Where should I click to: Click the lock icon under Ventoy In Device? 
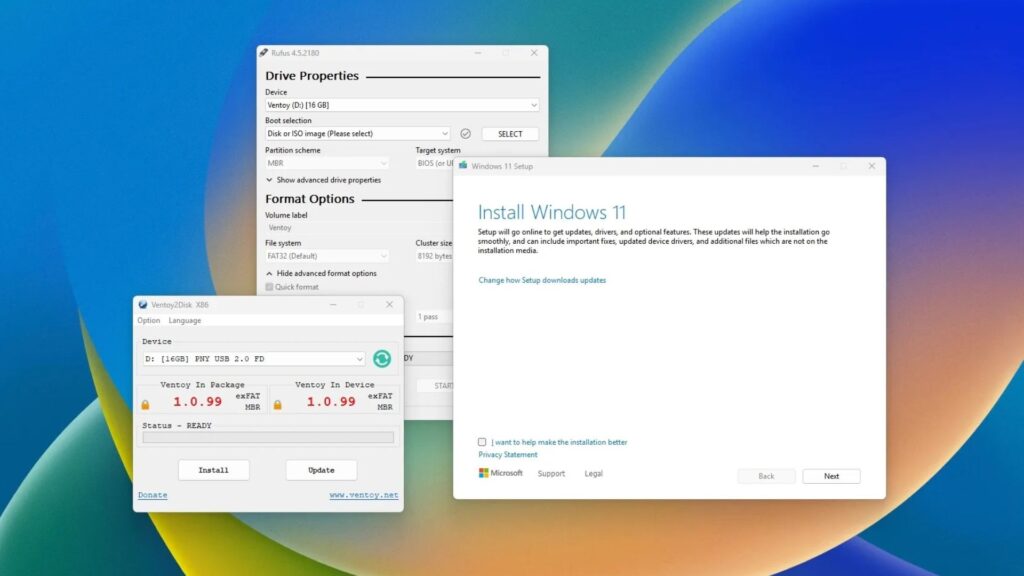[278, 404]
